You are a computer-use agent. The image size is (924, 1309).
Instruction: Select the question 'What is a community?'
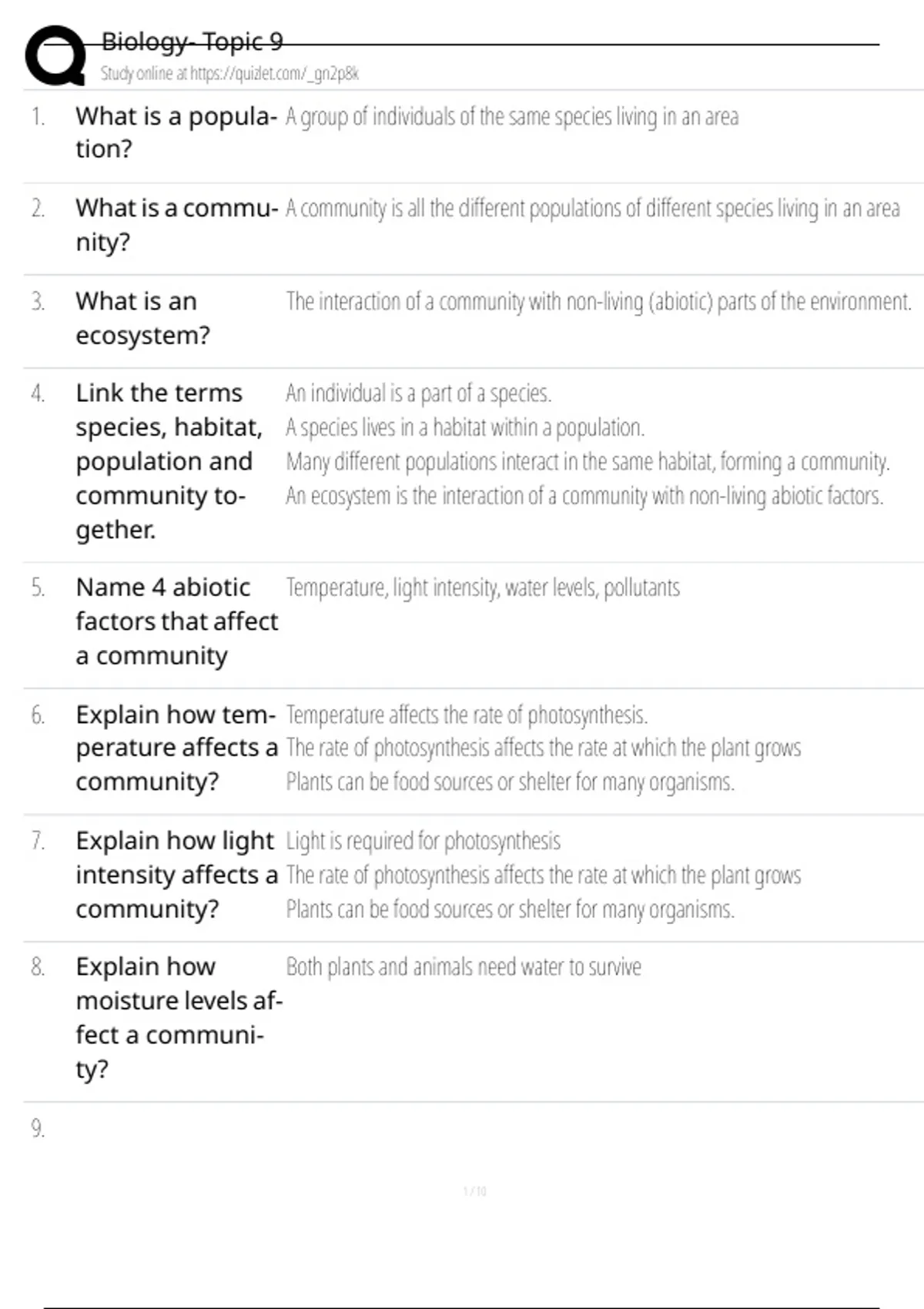click(176, 225)
